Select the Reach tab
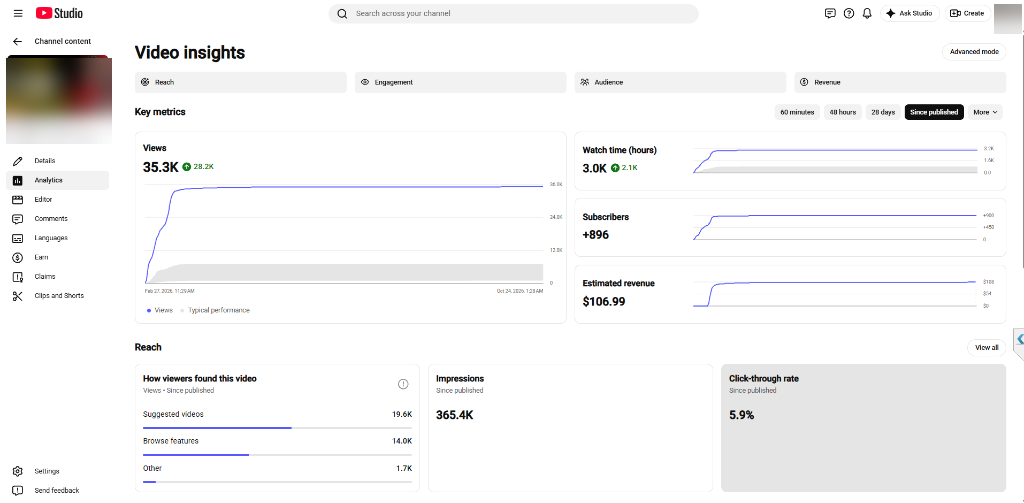This screenshot has height=503, width=1024. (x=240, y=82)
